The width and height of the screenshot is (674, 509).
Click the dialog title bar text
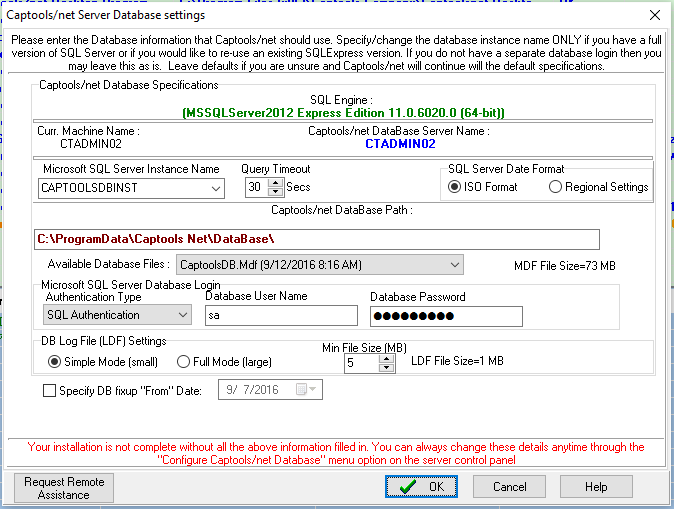(x=106, y=15)
